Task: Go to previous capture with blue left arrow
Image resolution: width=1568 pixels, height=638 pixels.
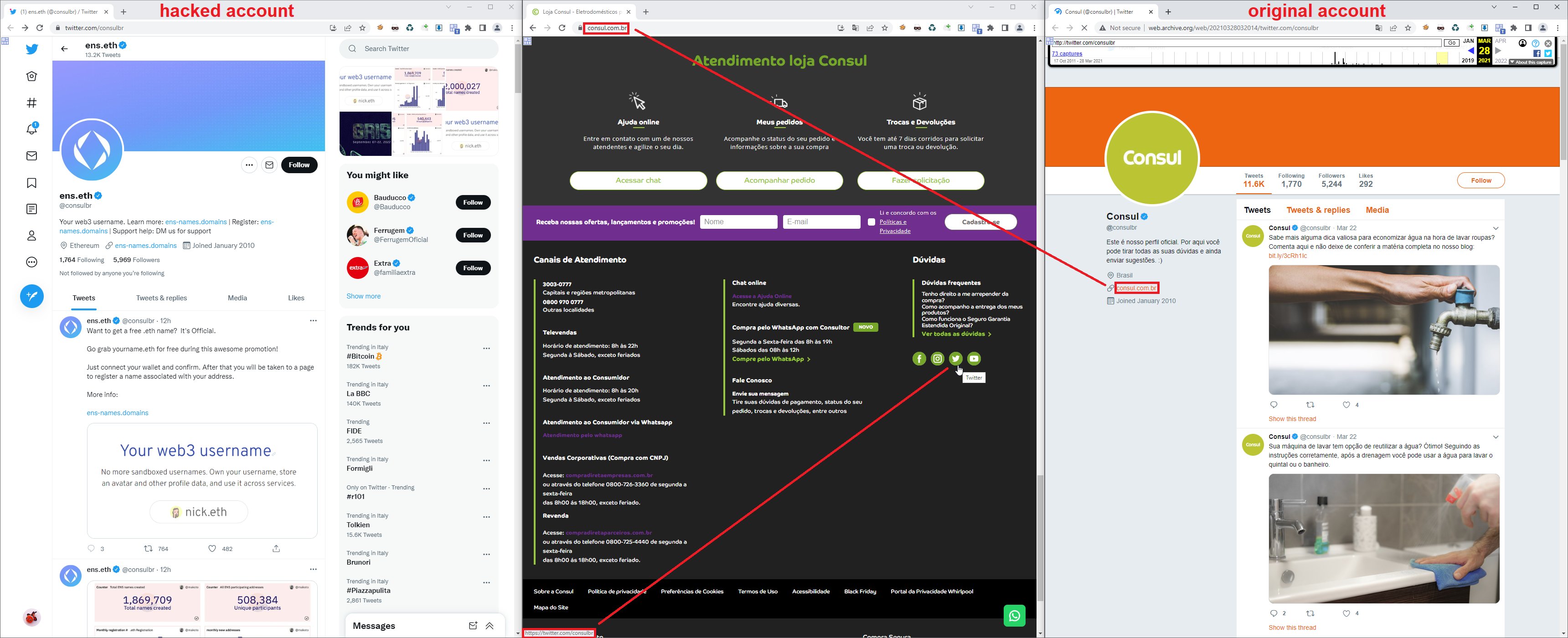Action: point(1470,51)
